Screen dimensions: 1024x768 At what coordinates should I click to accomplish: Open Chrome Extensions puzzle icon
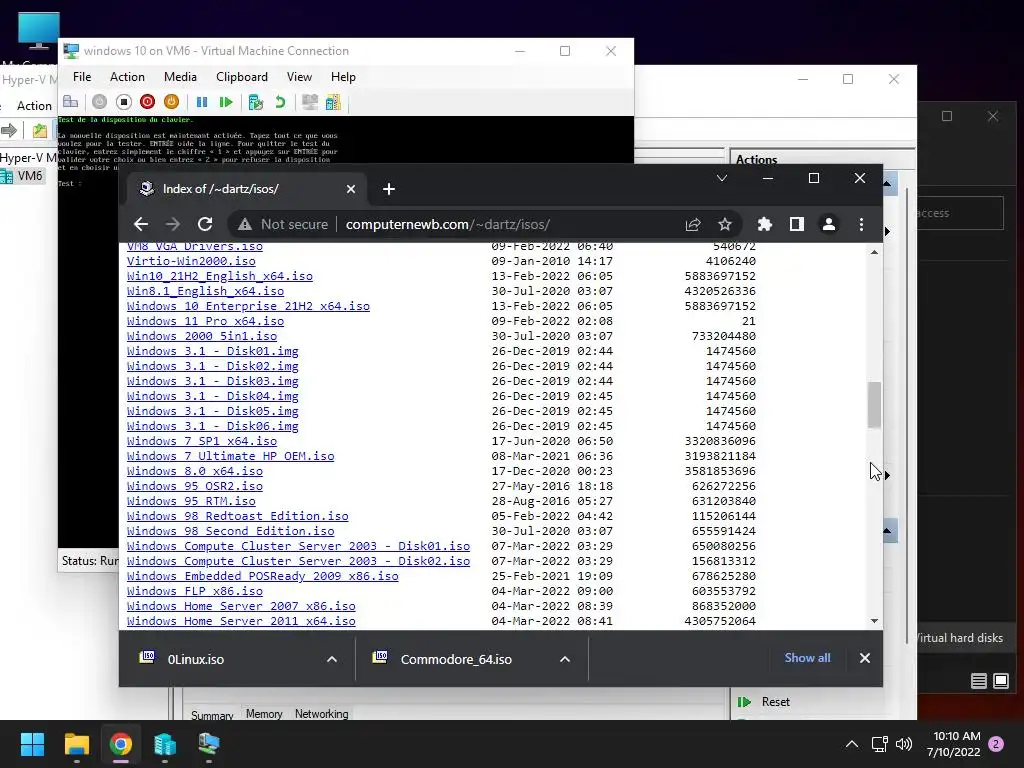(764, 224)
